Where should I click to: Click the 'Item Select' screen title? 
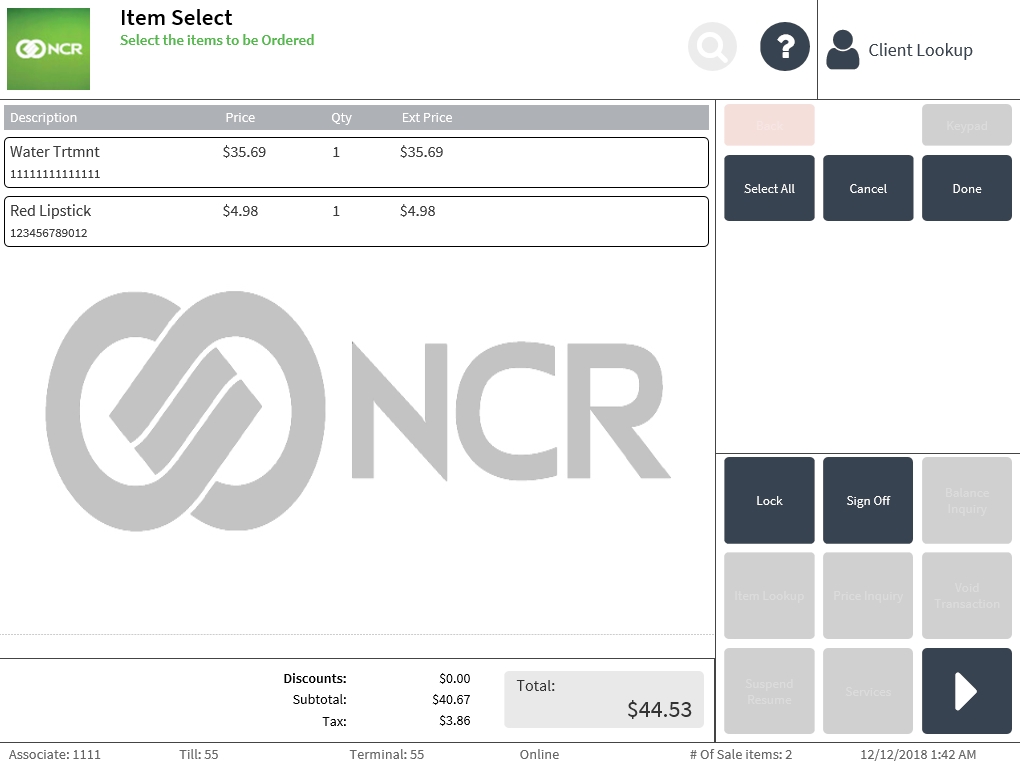[x=176, y=18]
